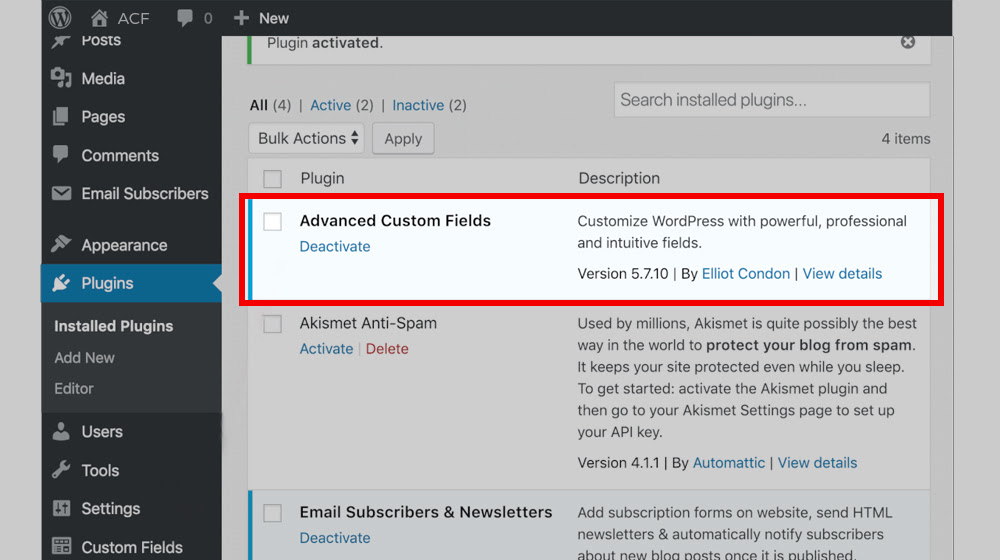Screen dimensions: 1000x560
Task: Click the ACF site name
Action: click(x=133, y=18)
